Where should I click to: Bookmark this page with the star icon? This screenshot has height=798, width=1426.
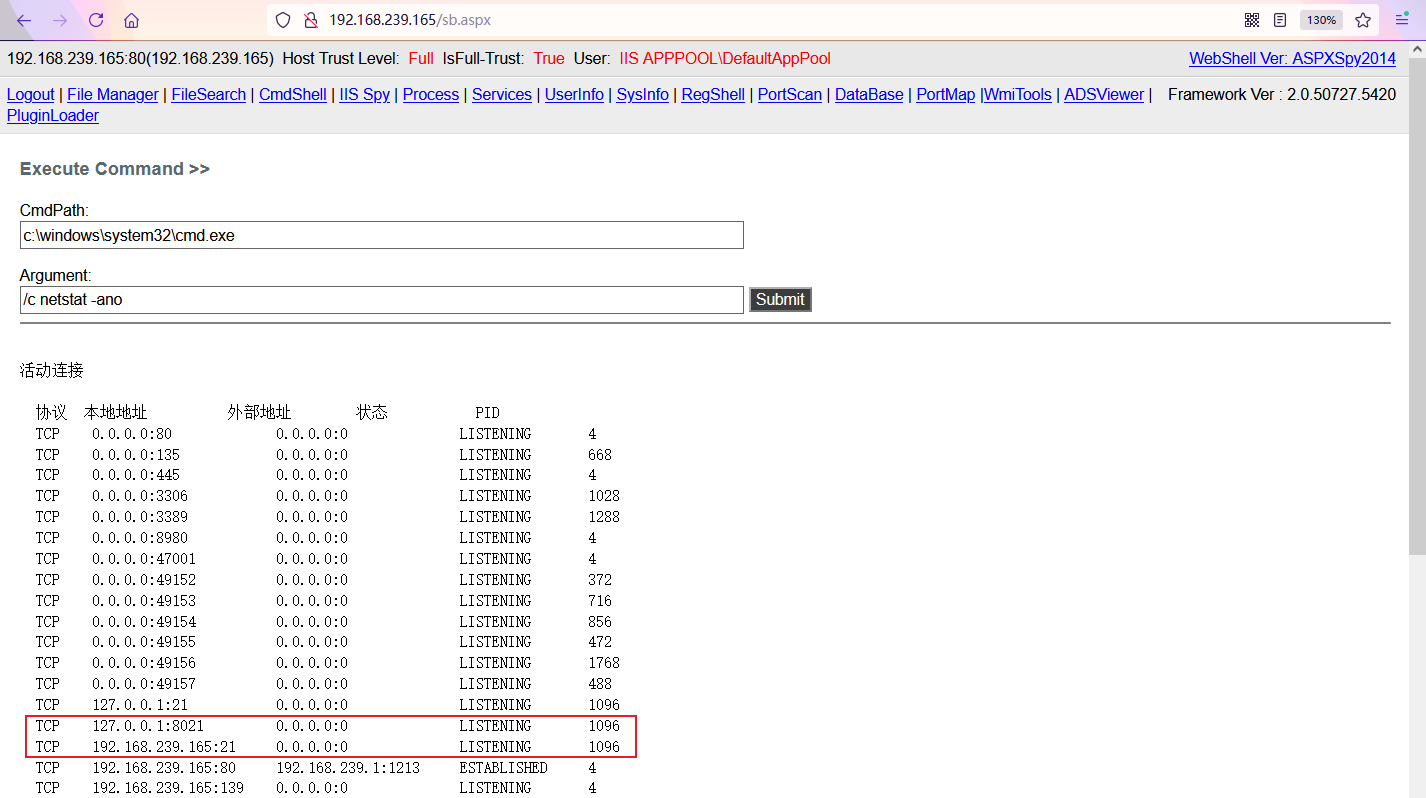(1363, 20)
